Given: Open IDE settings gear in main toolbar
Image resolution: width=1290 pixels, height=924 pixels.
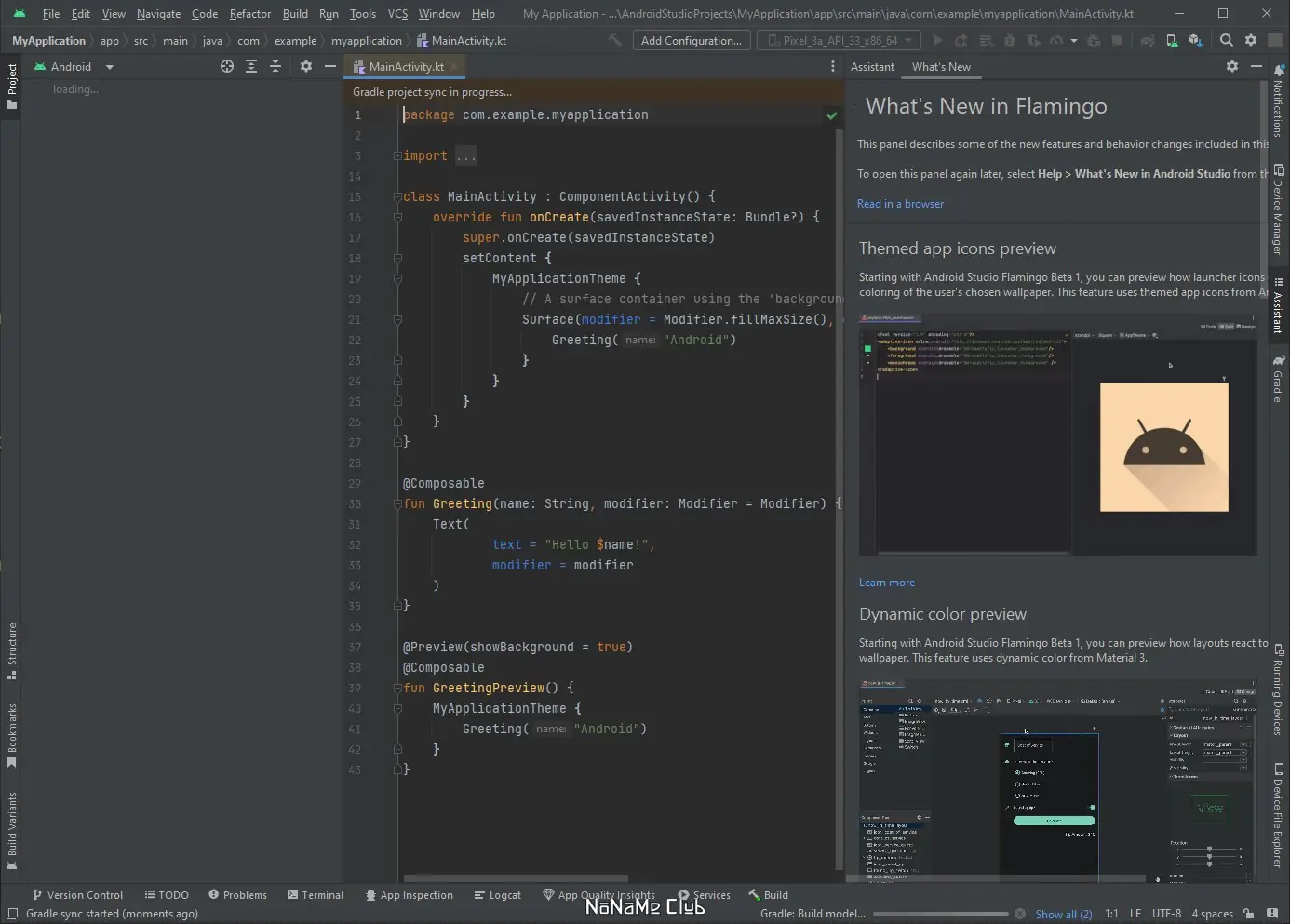Looking at the screenshot, I should click(1251, 40).
